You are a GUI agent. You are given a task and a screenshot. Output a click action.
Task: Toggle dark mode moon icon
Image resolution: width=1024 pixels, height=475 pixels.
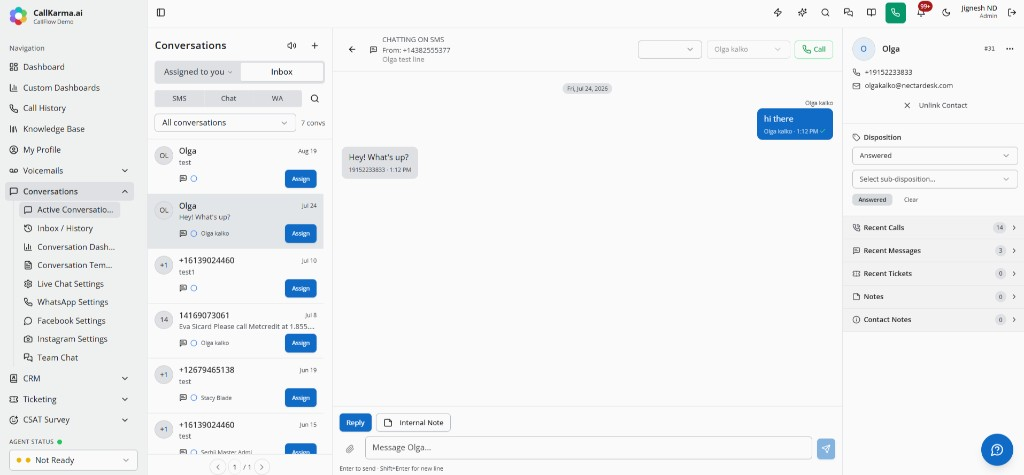(946, 12)
